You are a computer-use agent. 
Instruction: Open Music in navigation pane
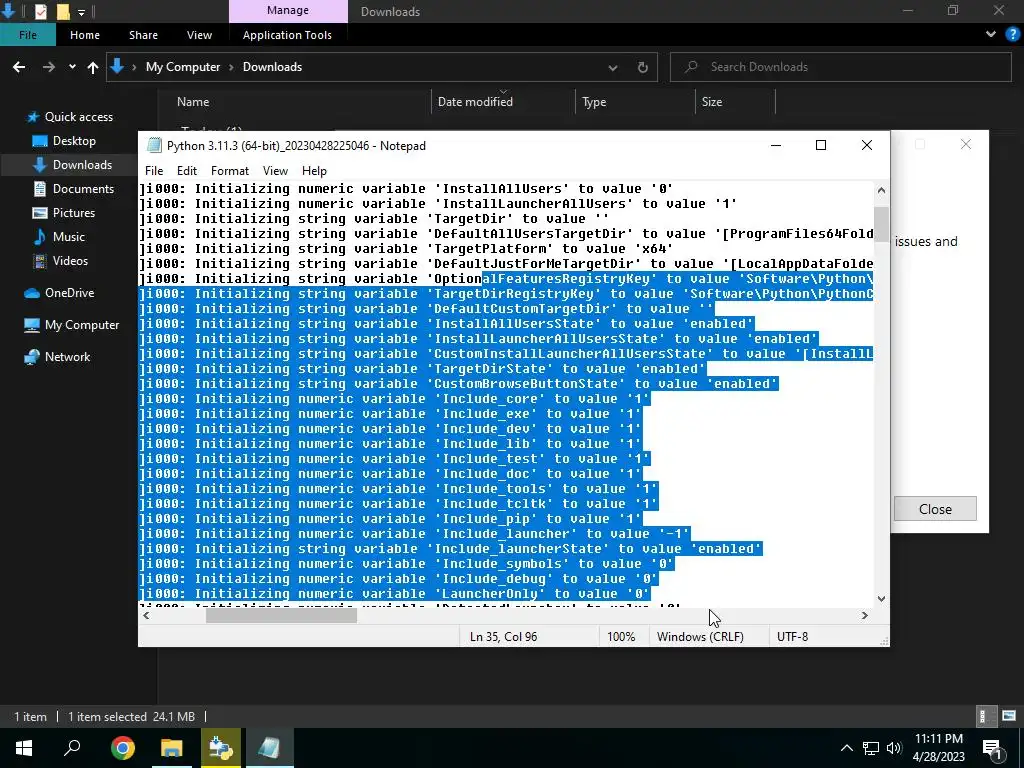pyautogui.click(x=69, y=236)
